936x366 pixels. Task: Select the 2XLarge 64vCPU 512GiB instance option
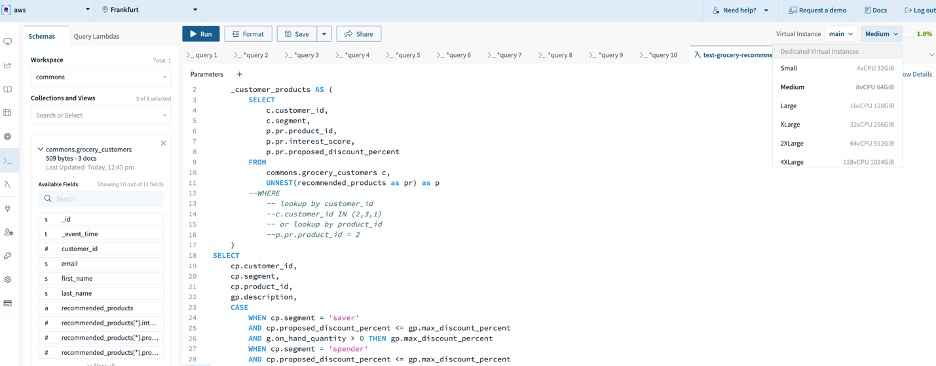837,143
